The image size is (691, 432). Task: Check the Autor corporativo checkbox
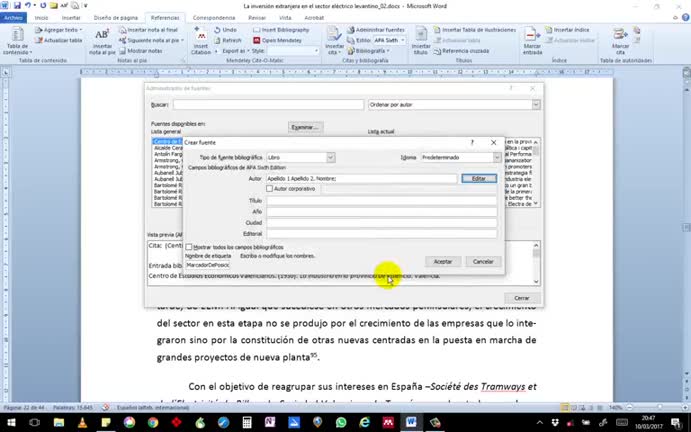[269, 189]
